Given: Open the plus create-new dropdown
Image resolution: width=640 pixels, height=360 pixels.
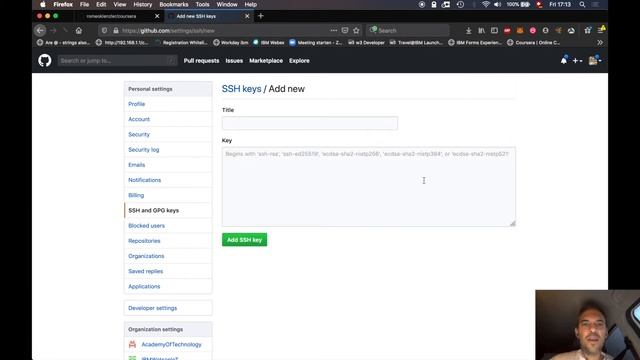Looking at the screenshot, I should click(x=577, y=60).
